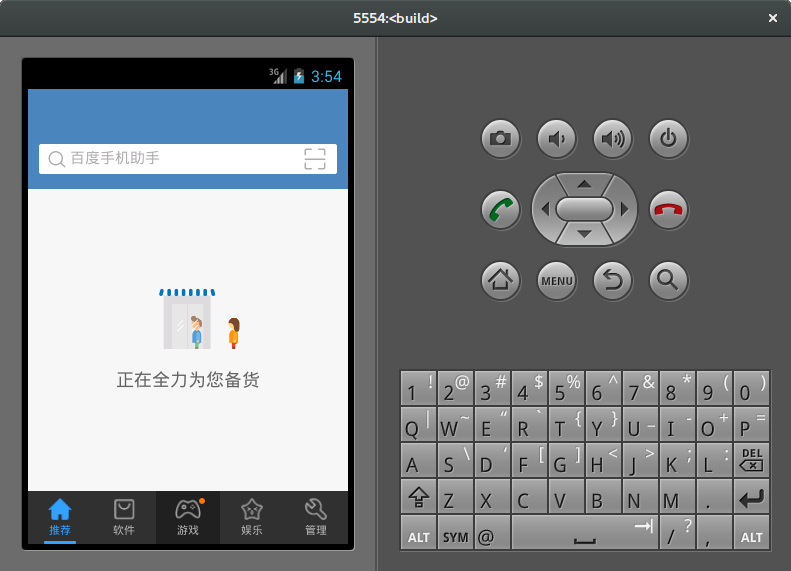This screenshot has height=571, width=791.
Task: Click the emulator Back button
Action: [612, 280]
